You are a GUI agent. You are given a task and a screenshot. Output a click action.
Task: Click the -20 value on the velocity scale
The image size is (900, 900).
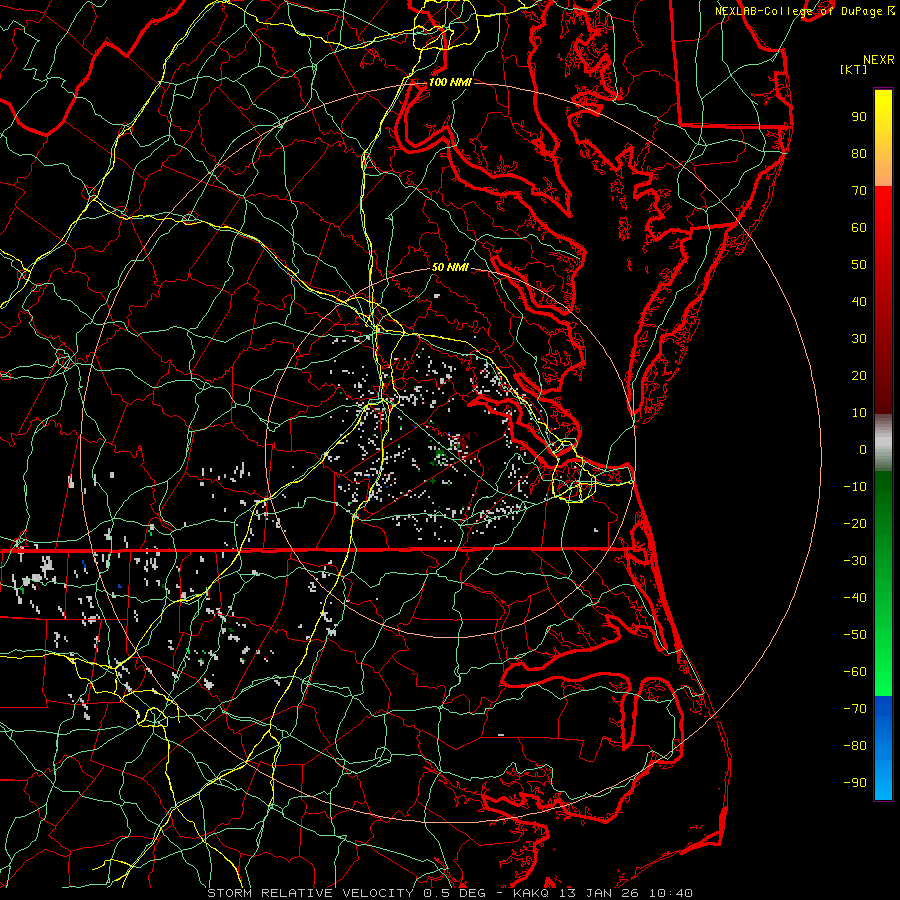[x=855, y=524]
